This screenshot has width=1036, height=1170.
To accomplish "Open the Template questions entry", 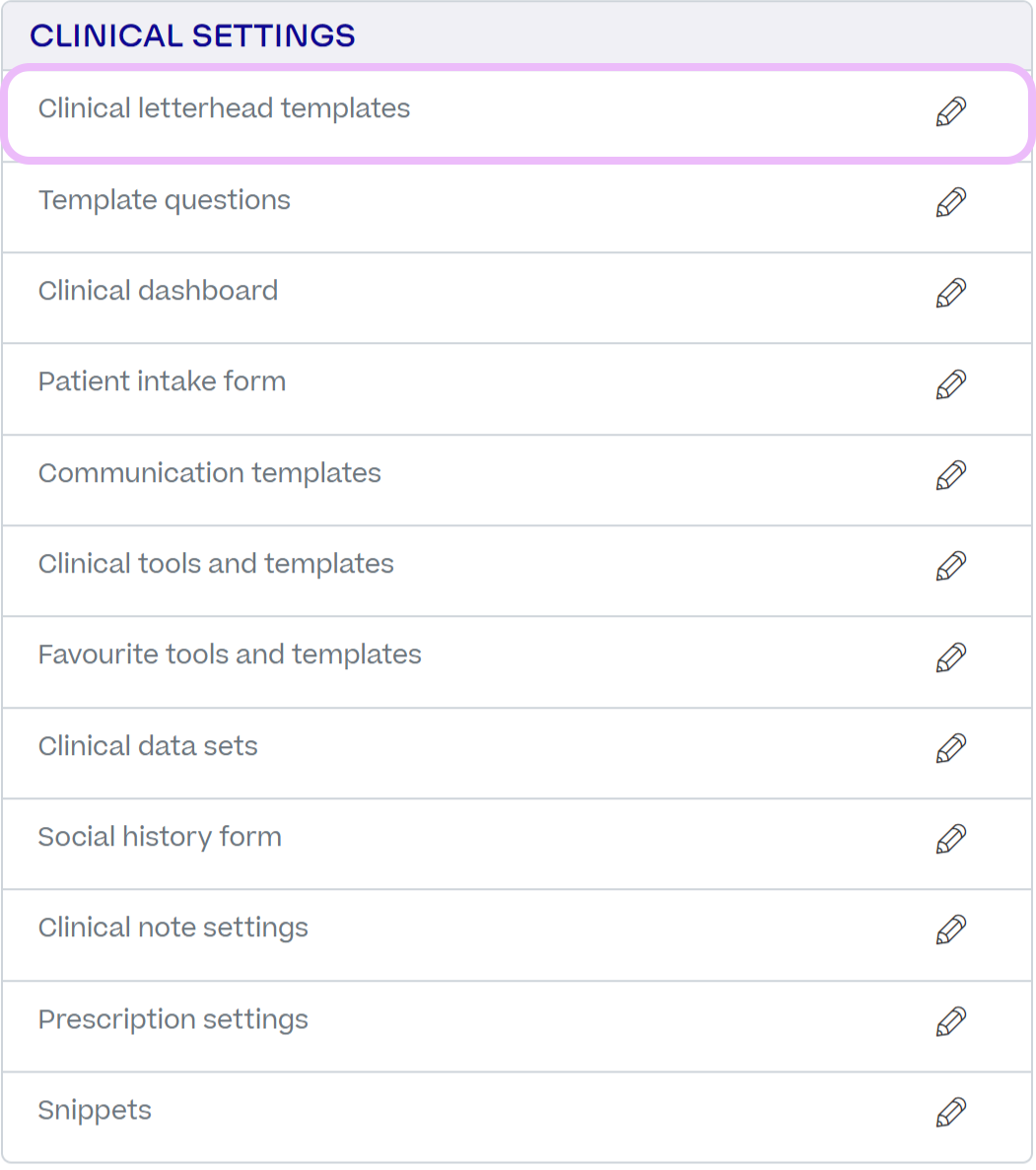I will tap(165, 201).
